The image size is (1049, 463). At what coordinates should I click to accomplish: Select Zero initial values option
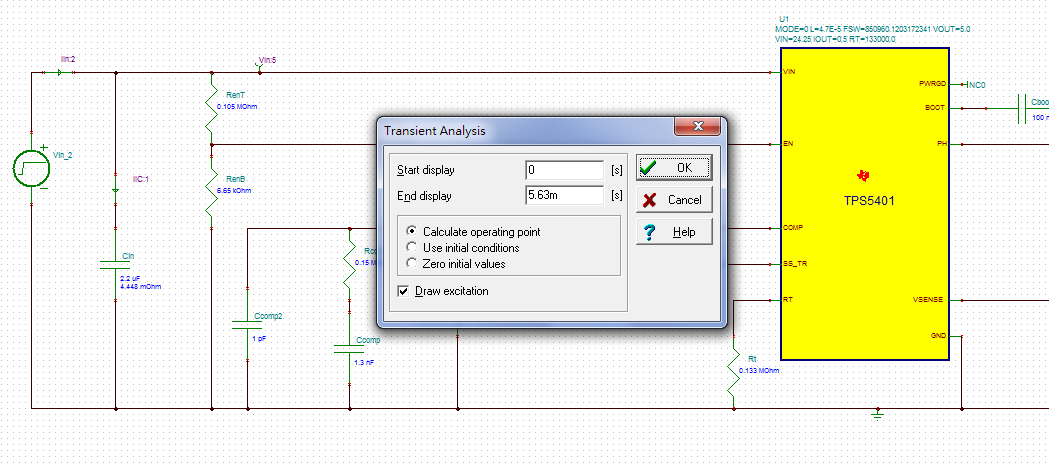(456, 264)
